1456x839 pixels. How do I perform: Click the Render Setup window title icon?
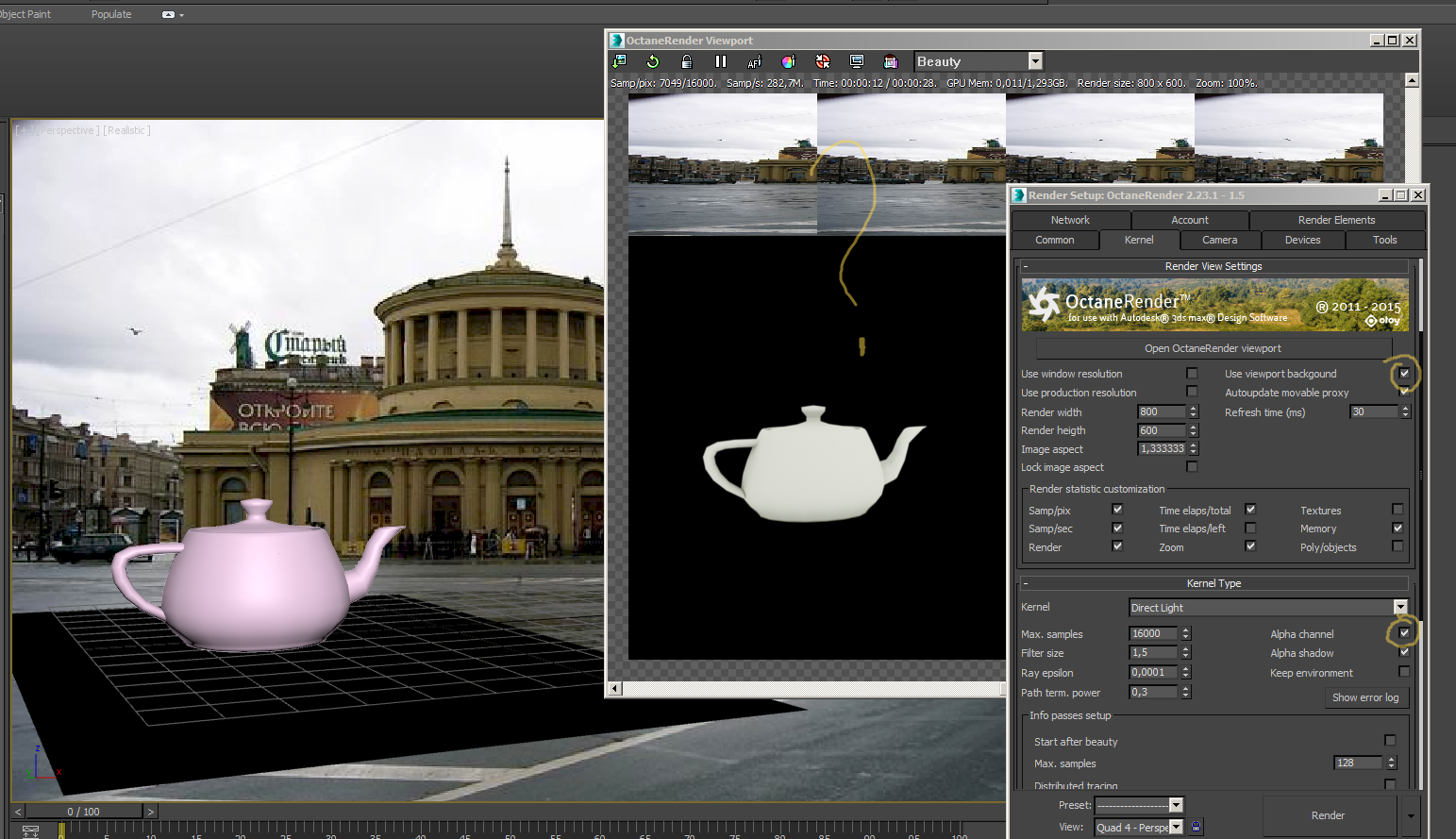1019,195
